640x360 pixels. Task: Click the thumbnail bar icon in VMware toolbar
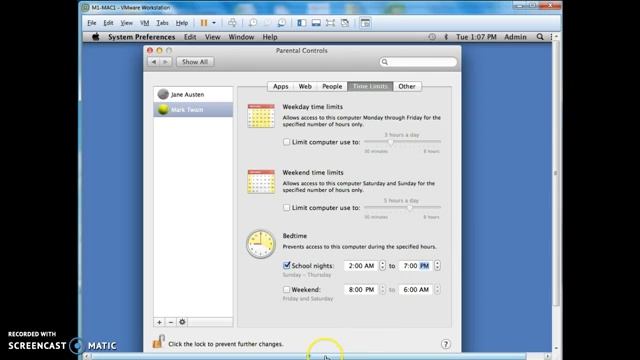point(316,23)
